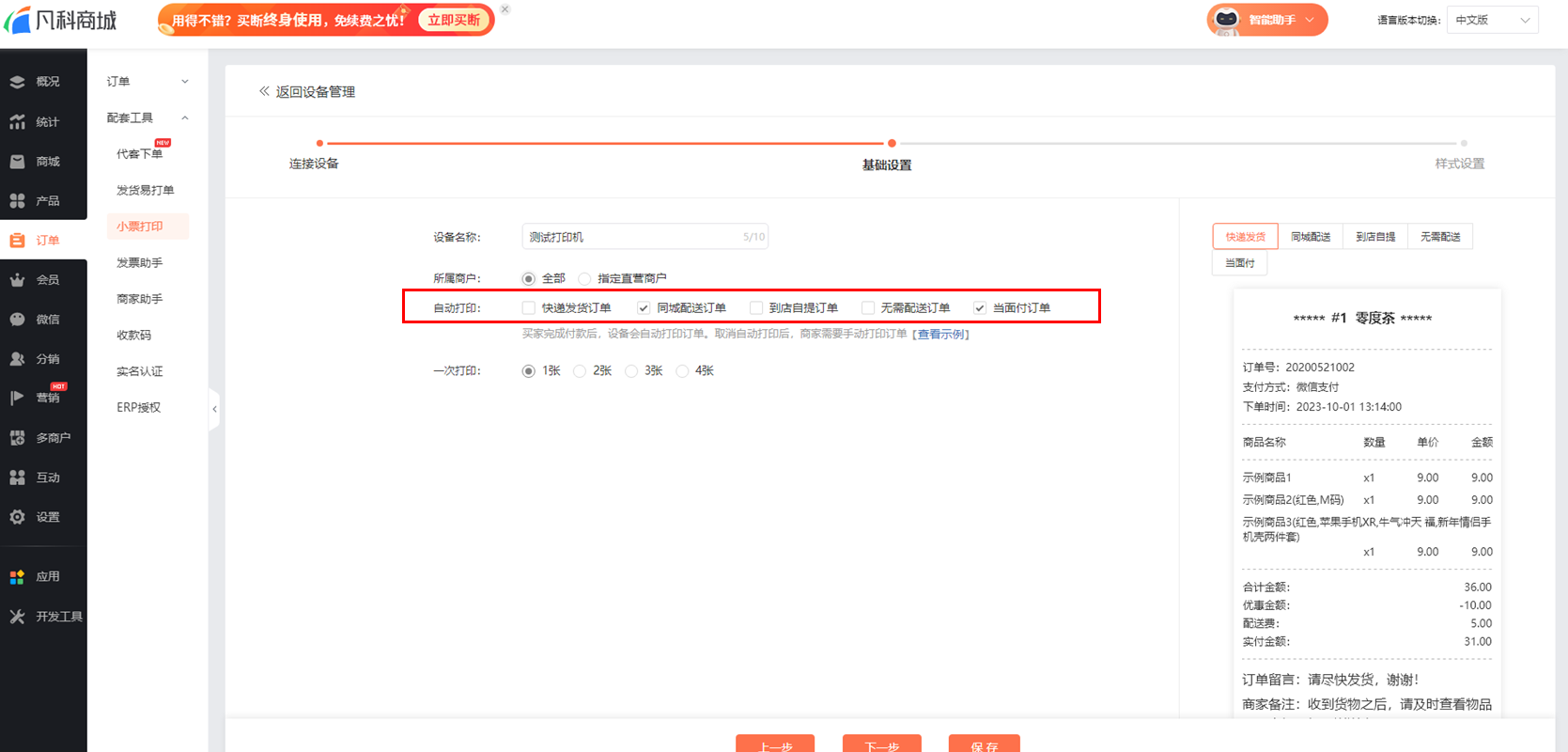The image size is (1568, 752).
Task: Open the 产品 products sidebar icon
Action: click(18, 201)
